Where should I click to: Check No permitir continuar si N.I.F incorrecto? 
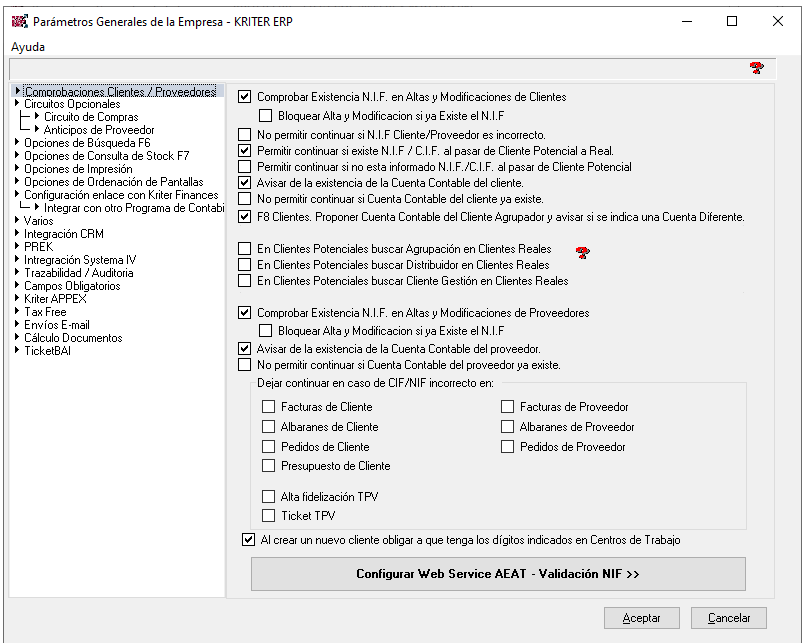245,135
